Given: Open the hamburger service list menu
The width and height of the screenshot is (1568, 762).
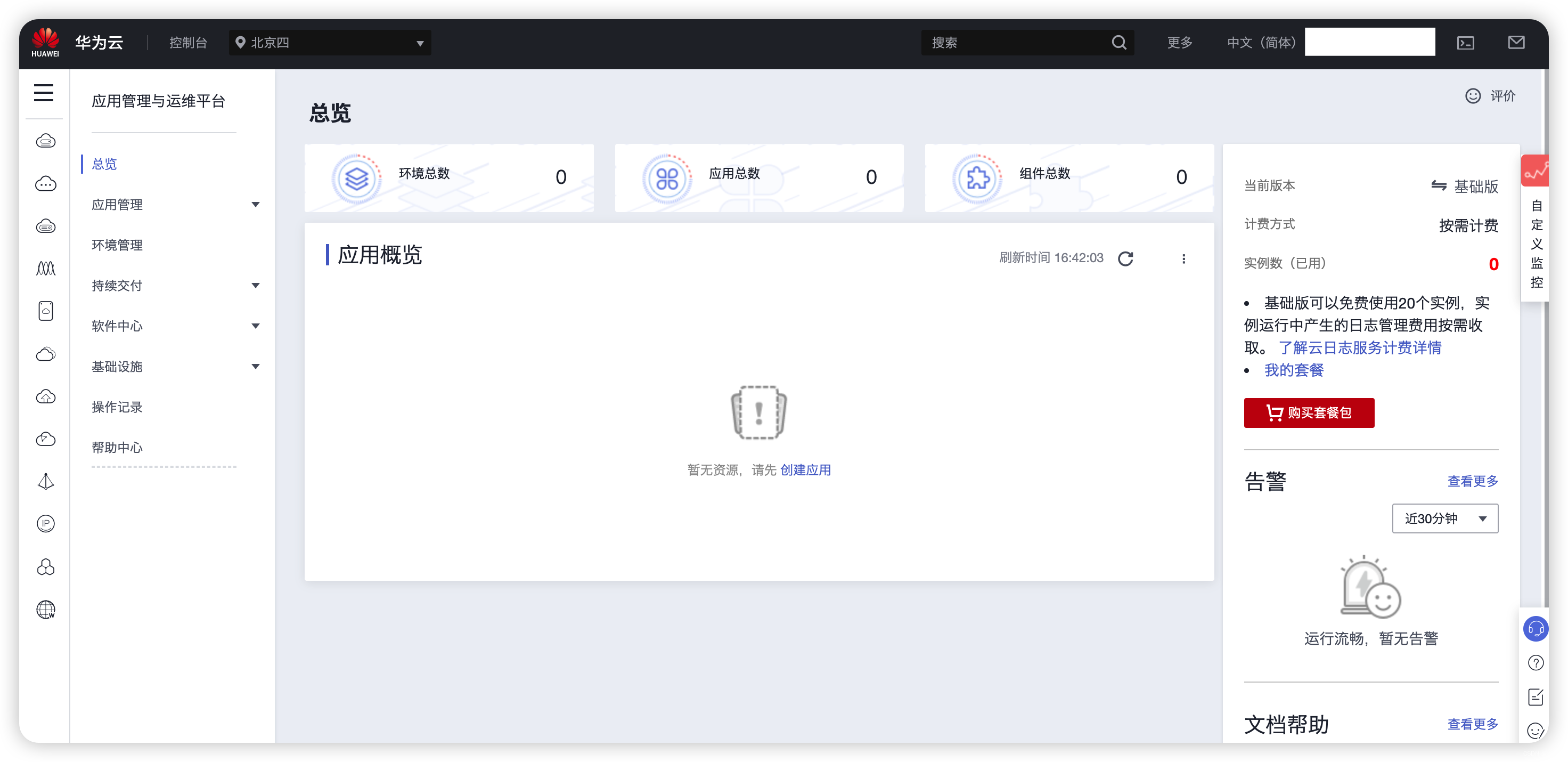Looking at the screenshot, I should [x=44, y=93].
